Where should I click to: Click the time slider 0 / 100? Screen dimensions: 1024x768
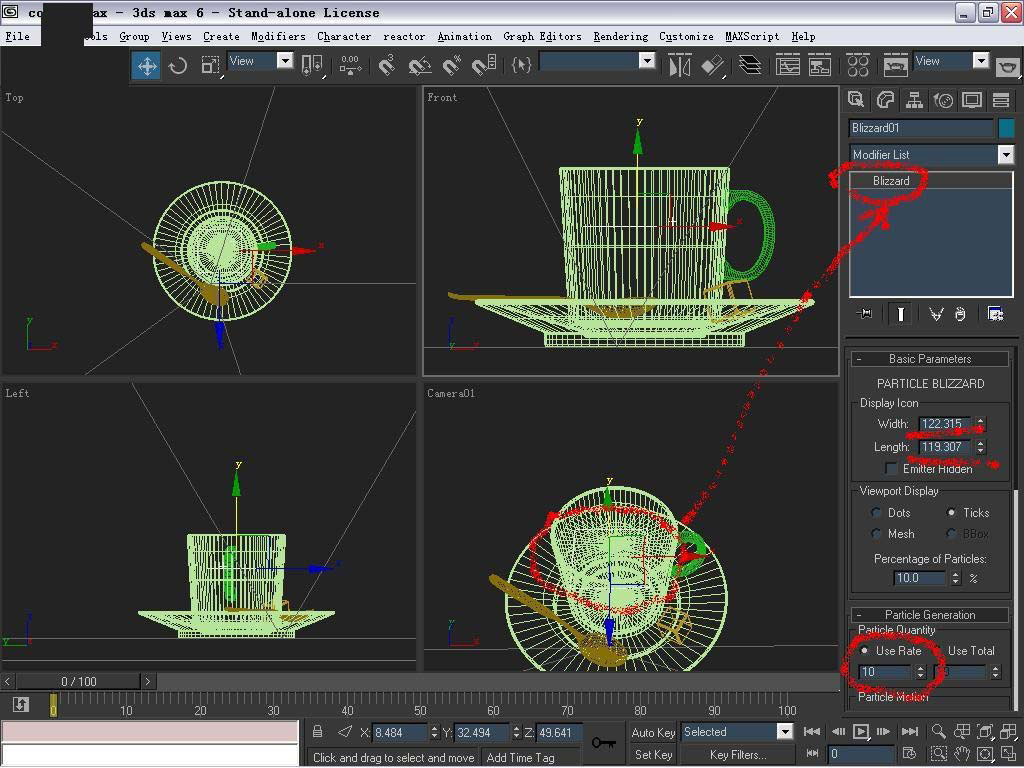click(x=78, y=681)
